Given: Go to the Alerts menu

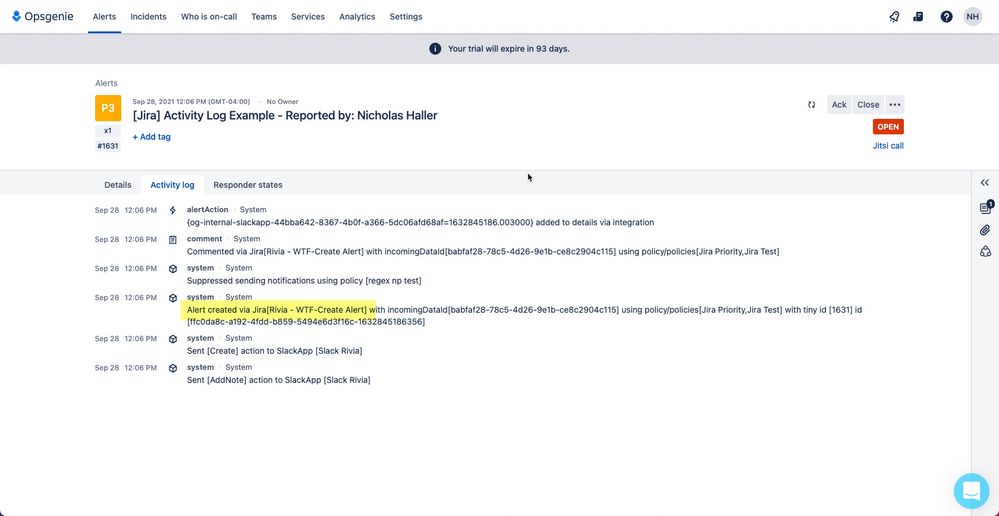Looking at the screenshot, I should point(104,17).
